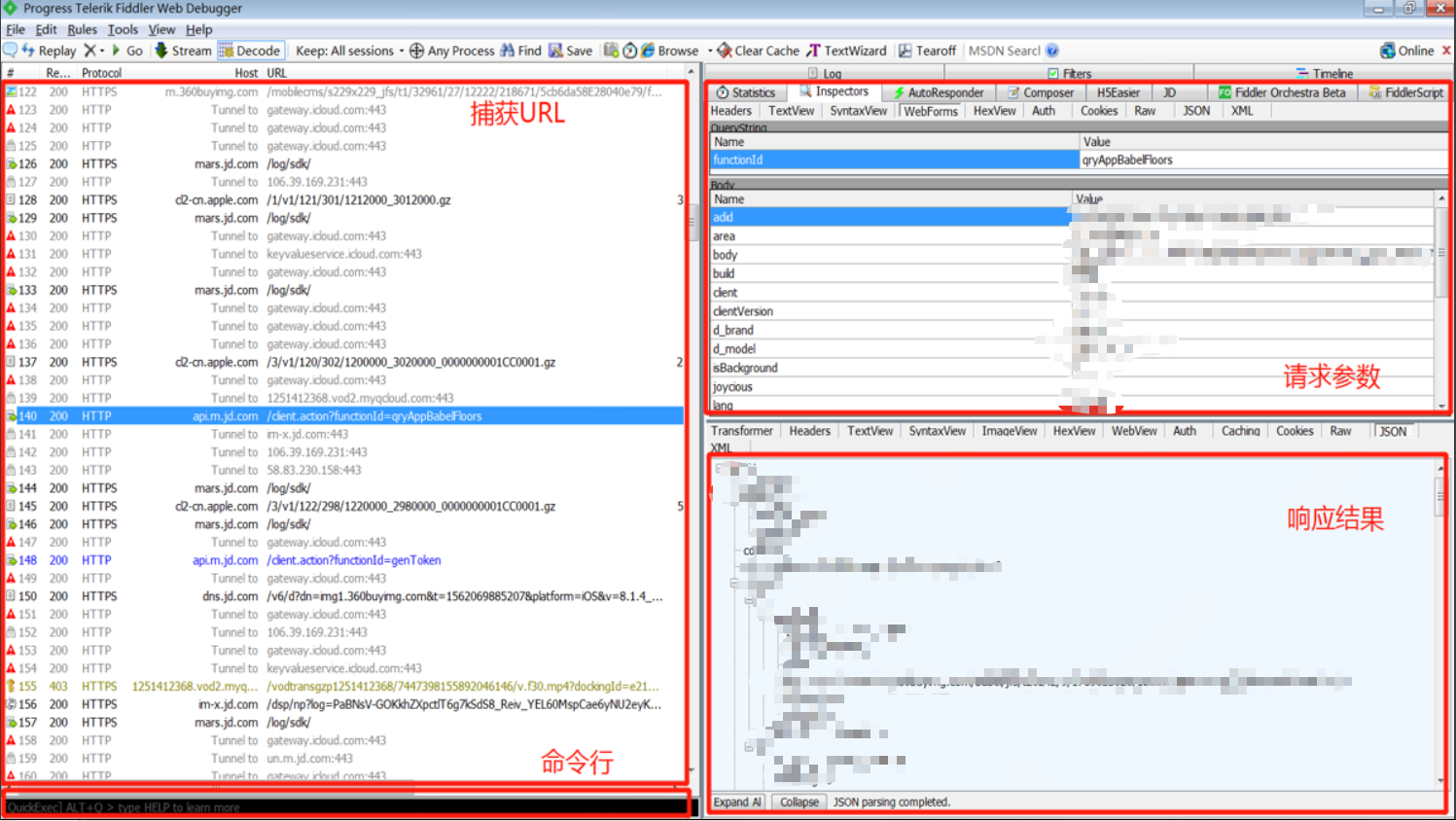Select the clientVersion body parameter row
This screenshot has height=821, width=1456.
click(x=1072, y=311)
